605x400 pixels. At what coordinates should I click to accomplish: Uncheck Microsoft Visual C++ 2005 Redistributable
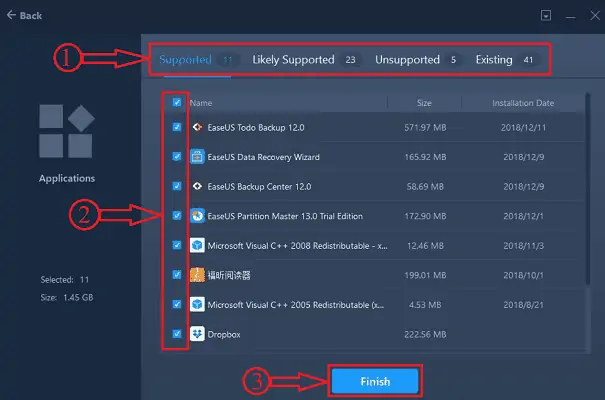(177, 304)
